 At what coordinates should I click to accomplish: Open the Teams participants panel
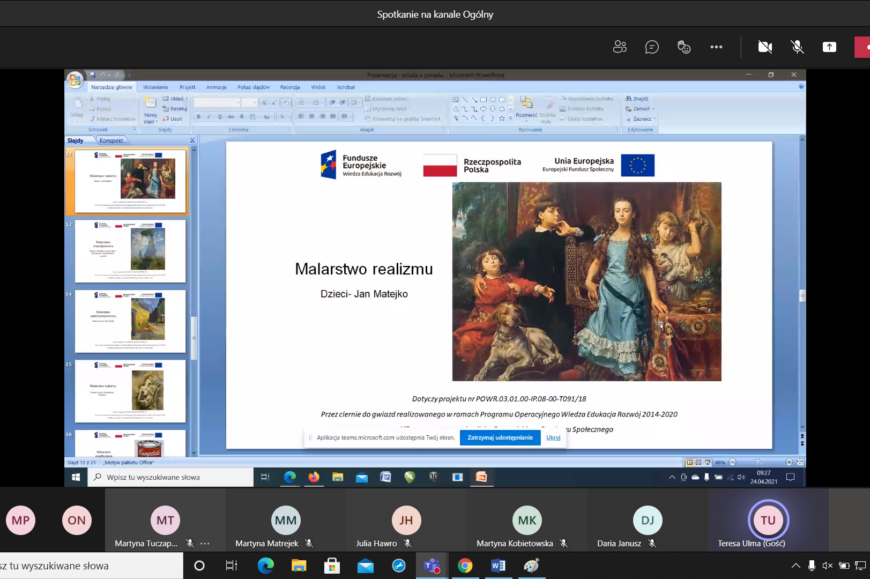point(620,47)
